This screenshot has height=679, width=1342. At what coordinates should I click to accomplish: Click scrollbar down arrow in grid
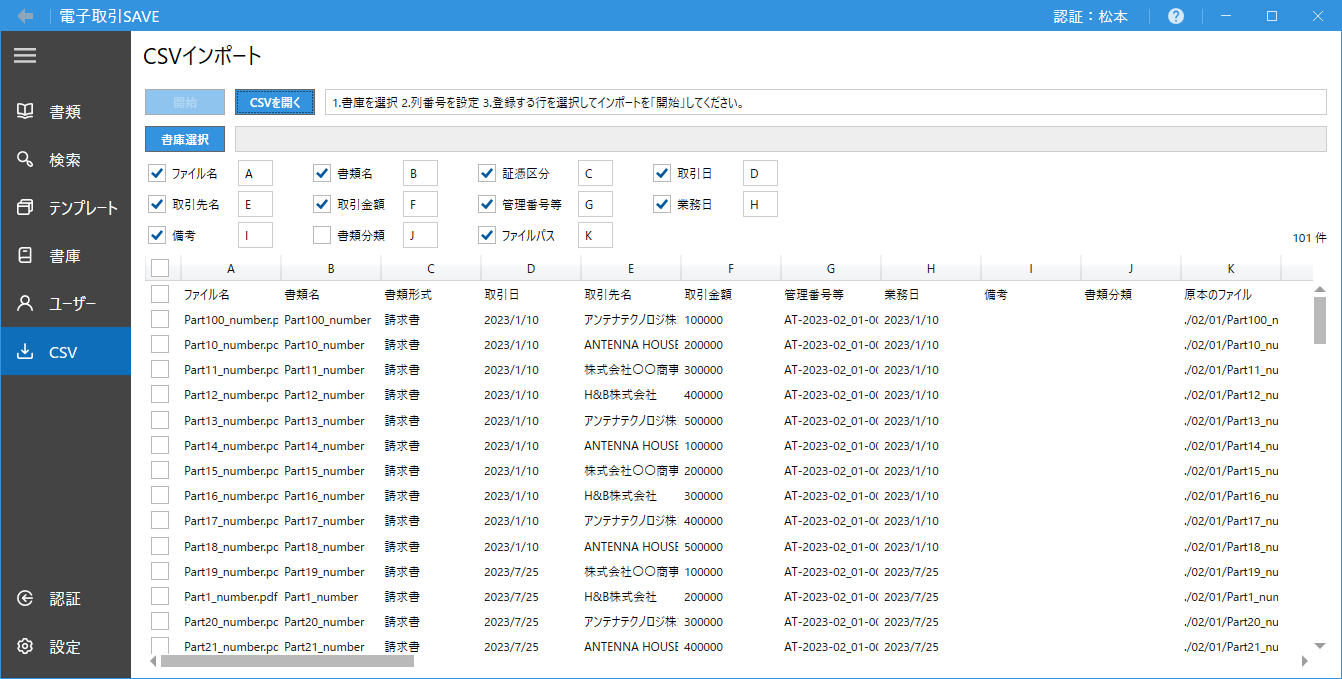coord(1319,646)
